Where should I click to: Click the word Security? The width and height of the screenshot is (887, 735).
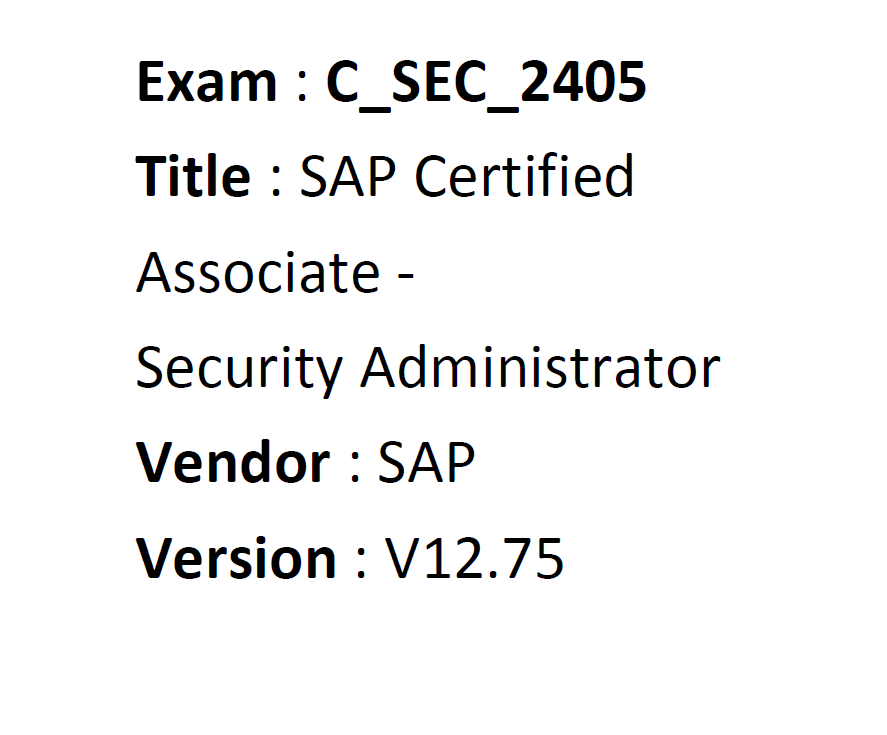point(238,368)
